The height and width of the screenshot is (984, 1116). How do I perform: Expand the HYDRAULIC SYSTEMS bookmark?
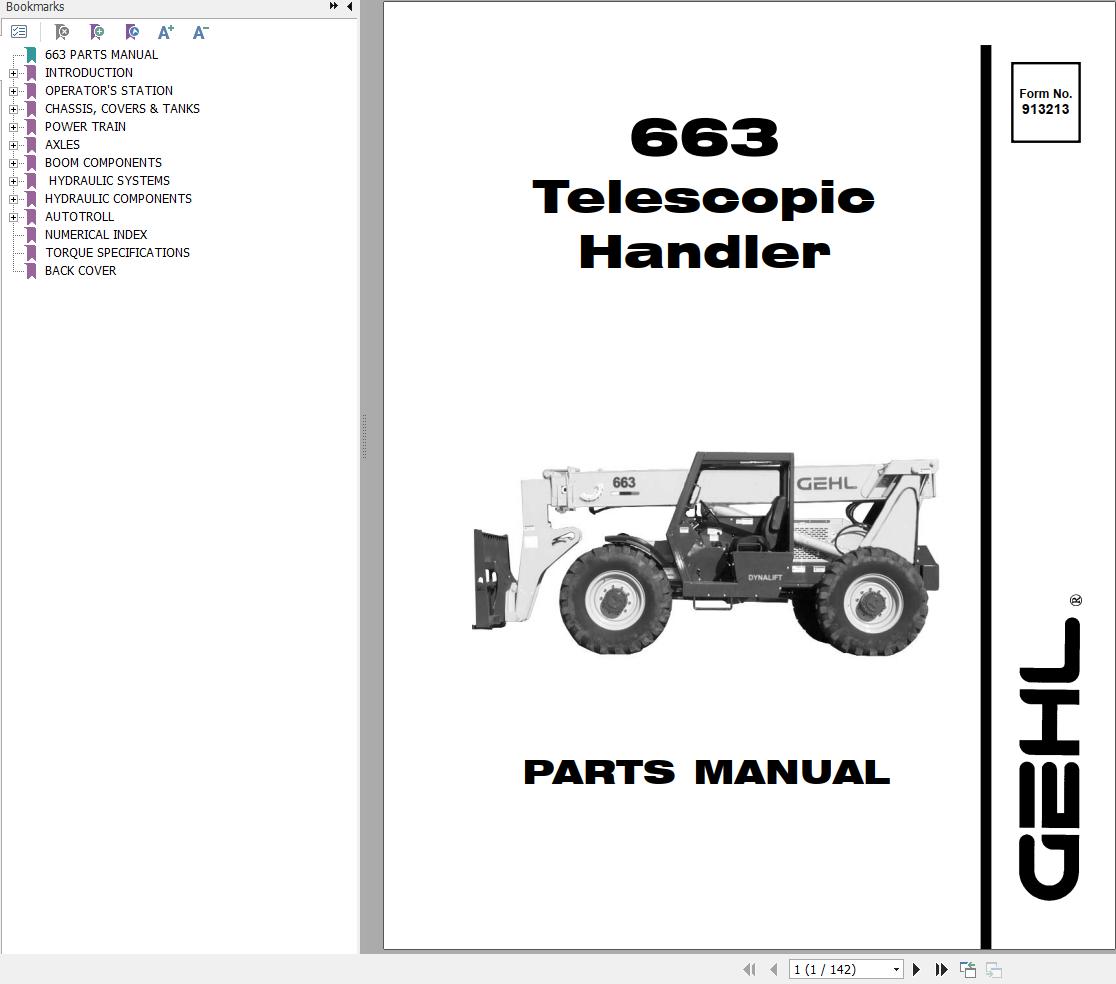[x=13, y=181]
